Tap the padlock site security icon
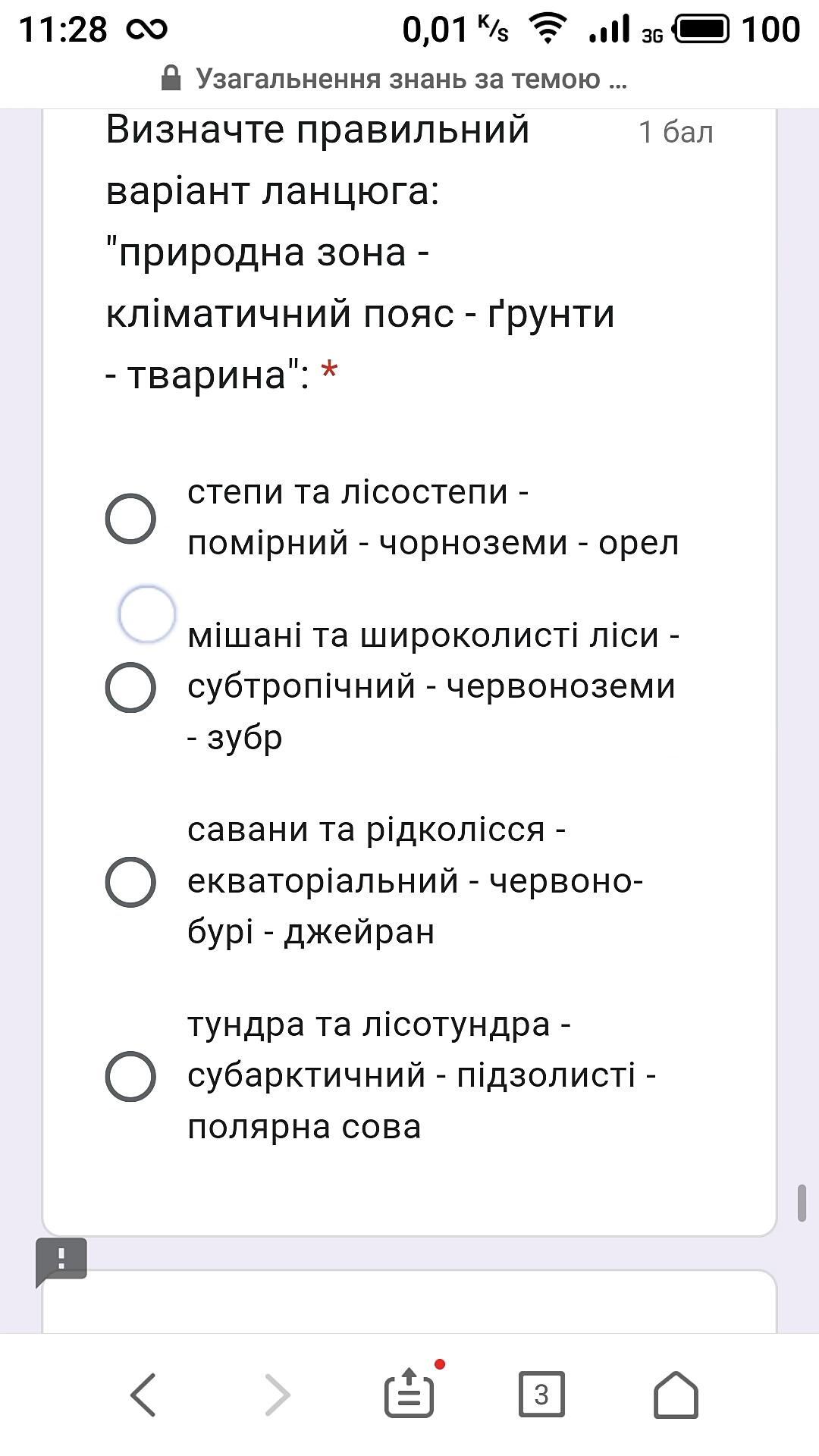 pyautogui.click(x=171, y=78)
